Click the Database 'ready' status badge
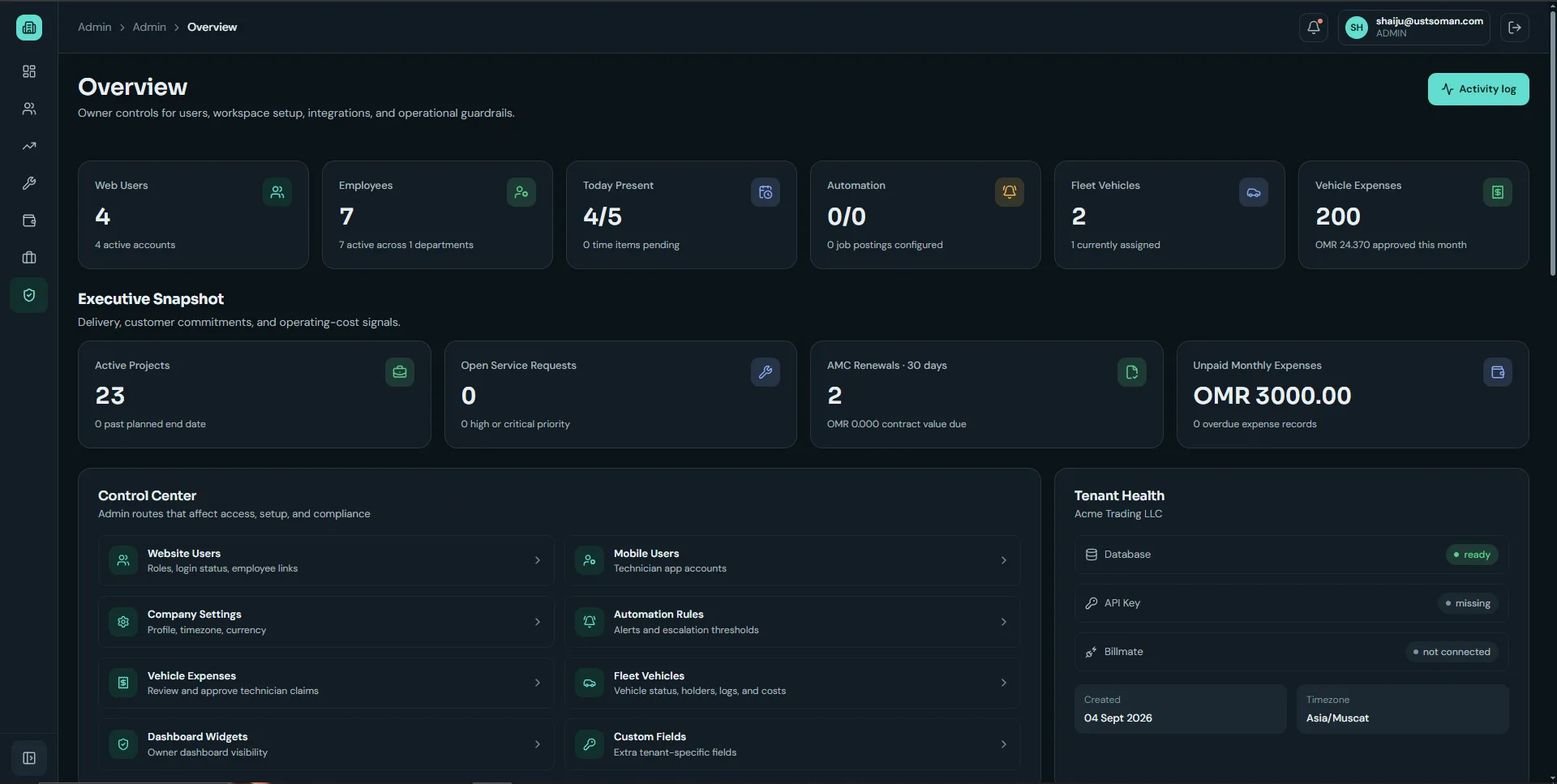The height and width of the screenshot is (784, 1557). (1472, 555)
